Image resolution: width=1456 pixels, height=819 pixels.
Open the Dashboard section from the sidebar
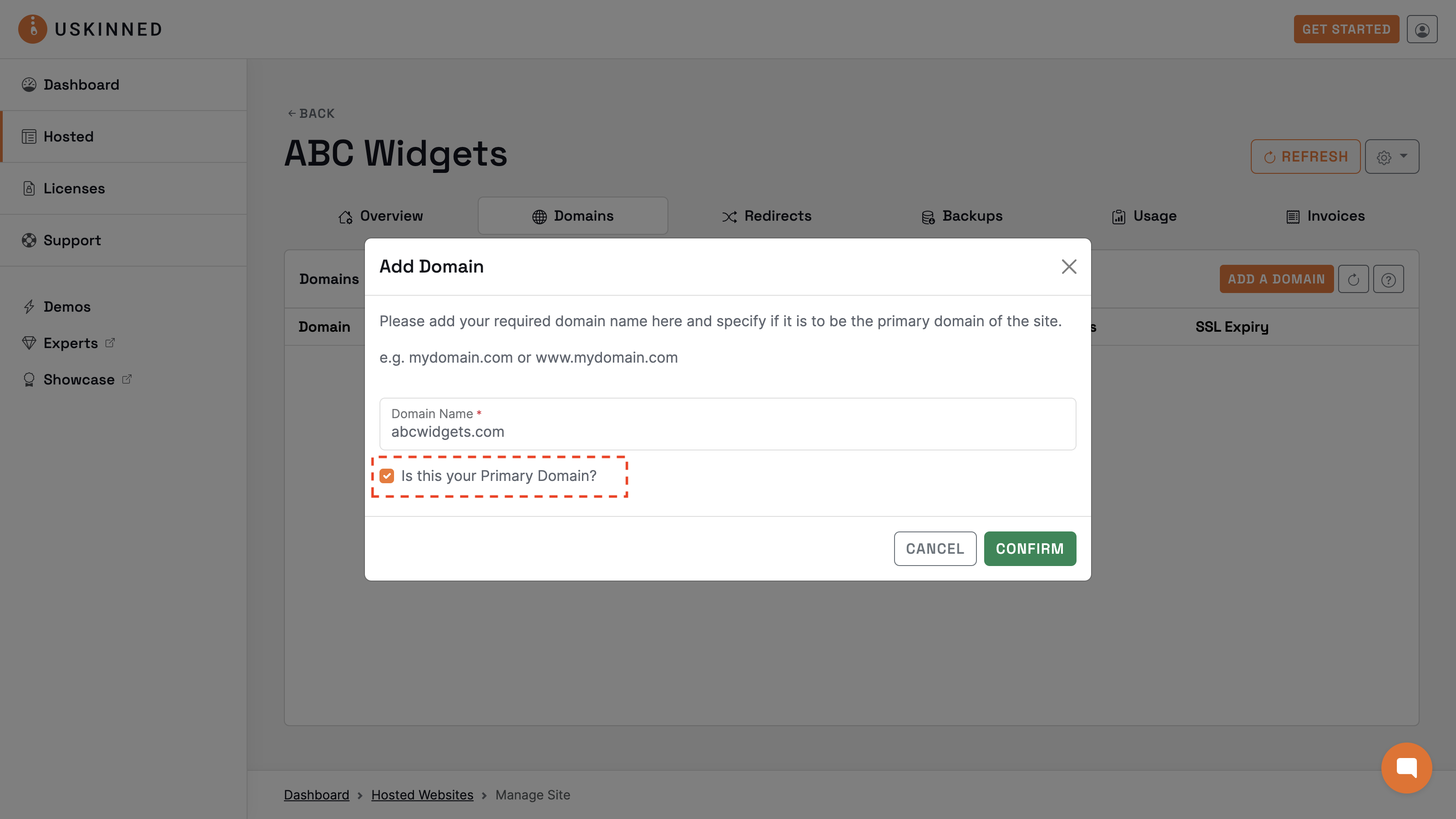click(x=81, y=84)
